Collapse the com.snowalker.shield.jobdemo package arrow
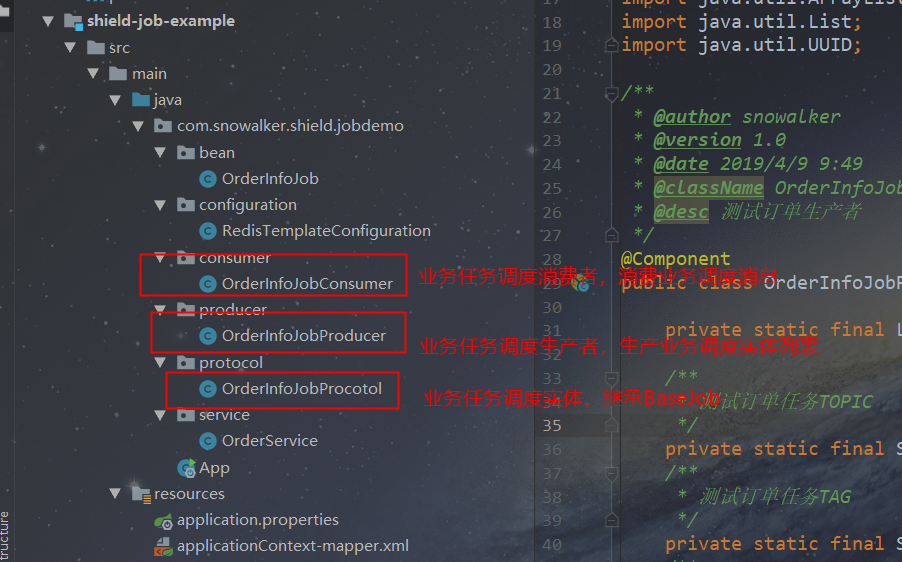 [x=138, y=126]
